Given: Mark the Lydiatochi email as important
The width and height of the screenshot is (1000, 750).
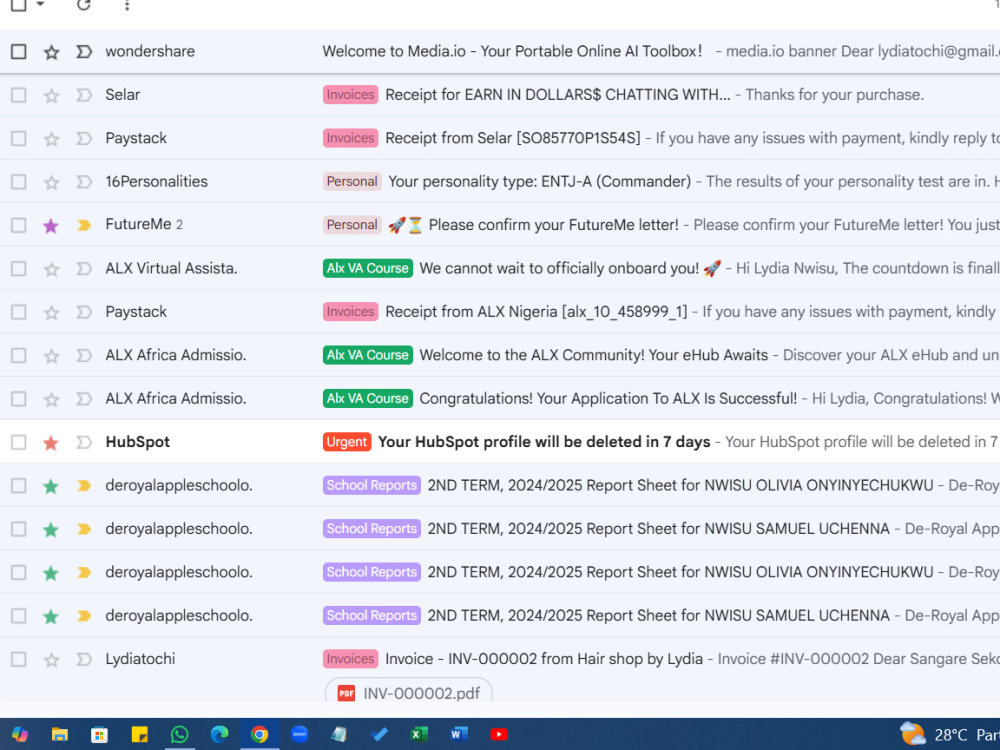Looking at the screenshot, I should [x=84, y=659].
